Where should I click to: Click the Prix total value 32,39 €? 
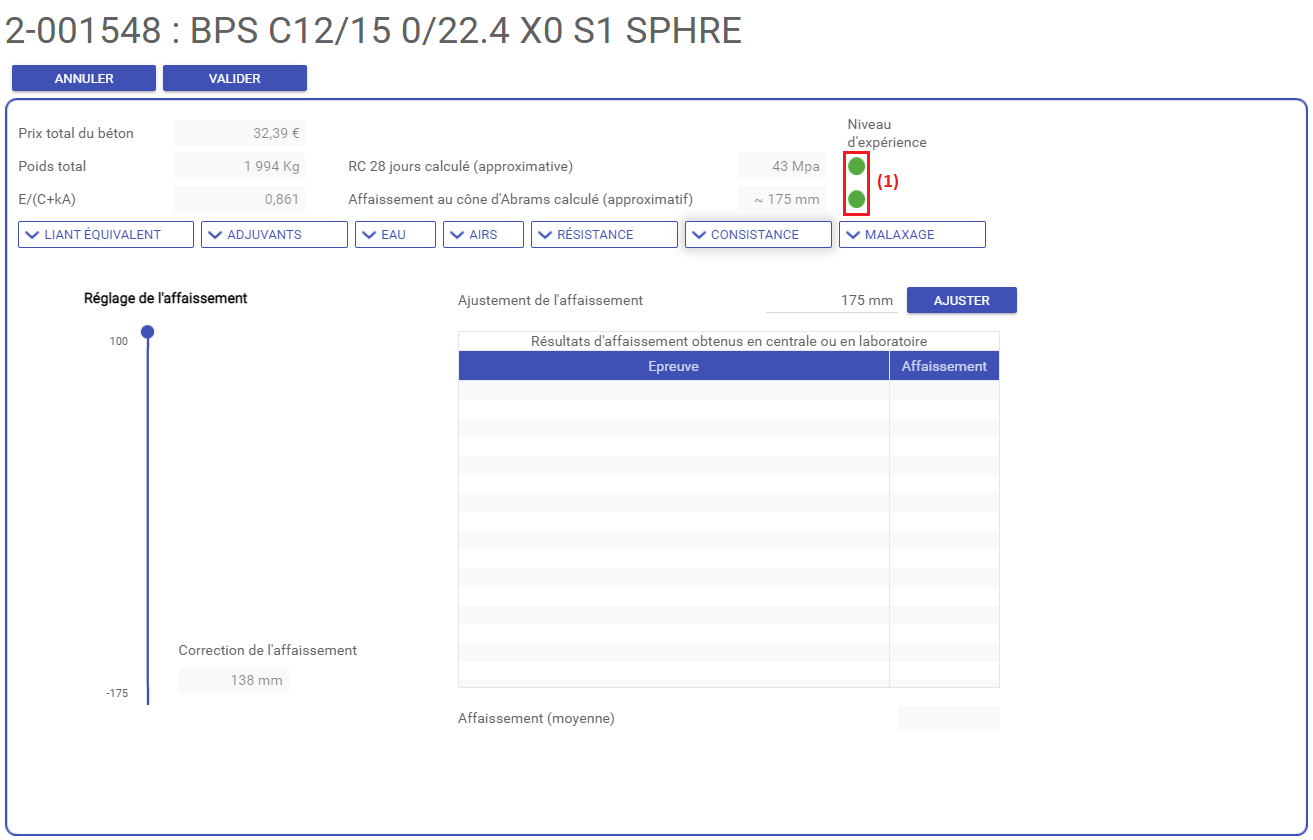240,133
